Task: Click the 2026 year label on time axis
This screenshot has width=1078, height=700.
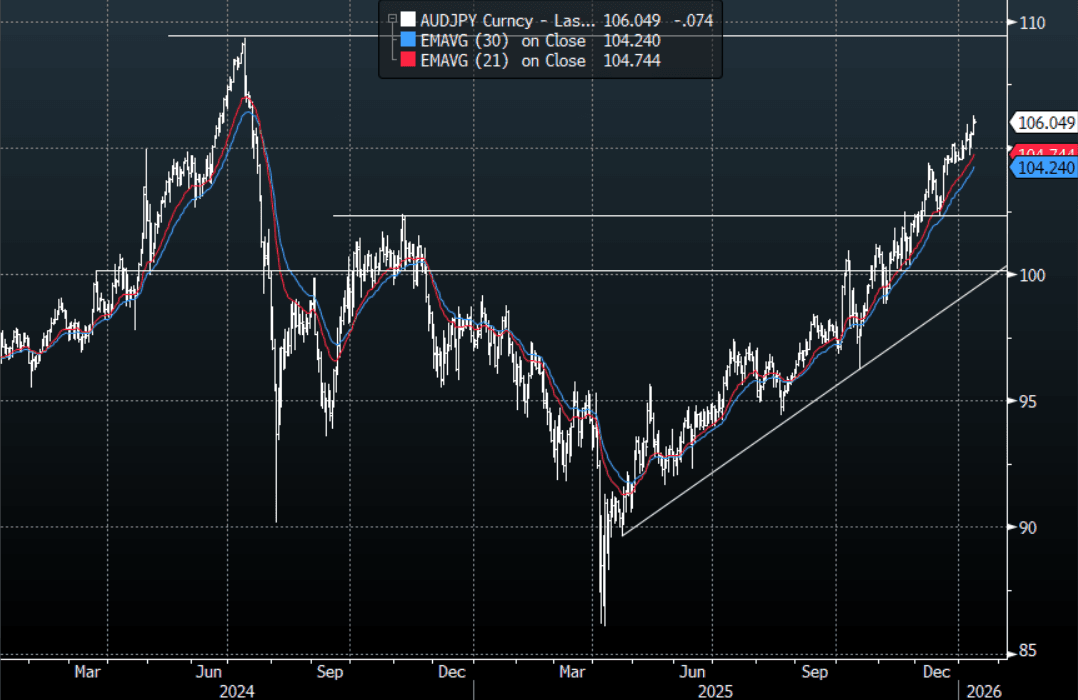Action: (x=980, y=691)
